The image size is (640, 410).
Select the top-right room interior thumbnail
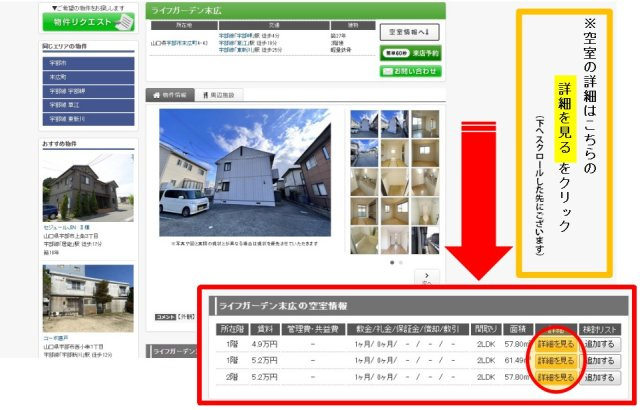point(425,123)
